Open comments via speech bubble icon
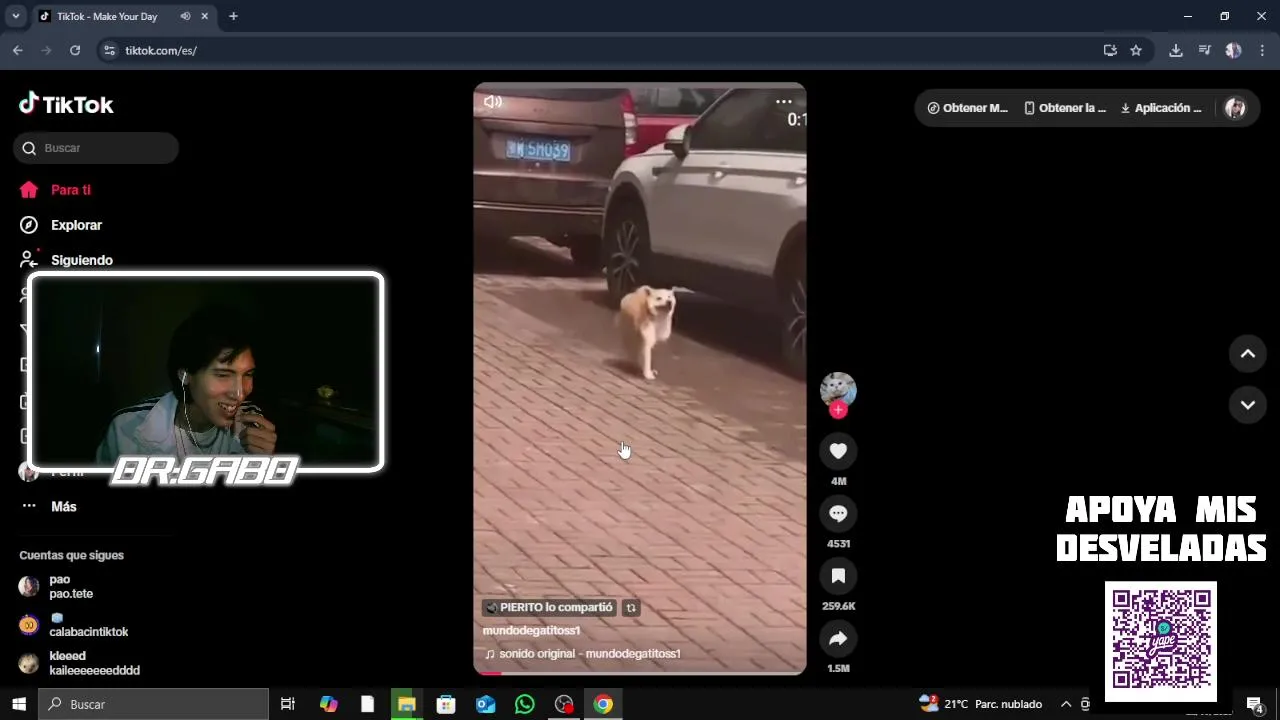Image resolution: width=1280 pixels, height=720 pixels. [x=838, y=513]
